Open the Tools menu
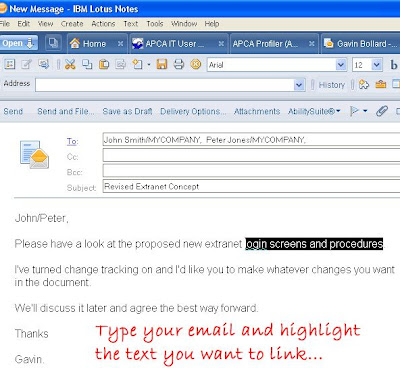Screen dimensions: 400x368 tap(155, 24)
